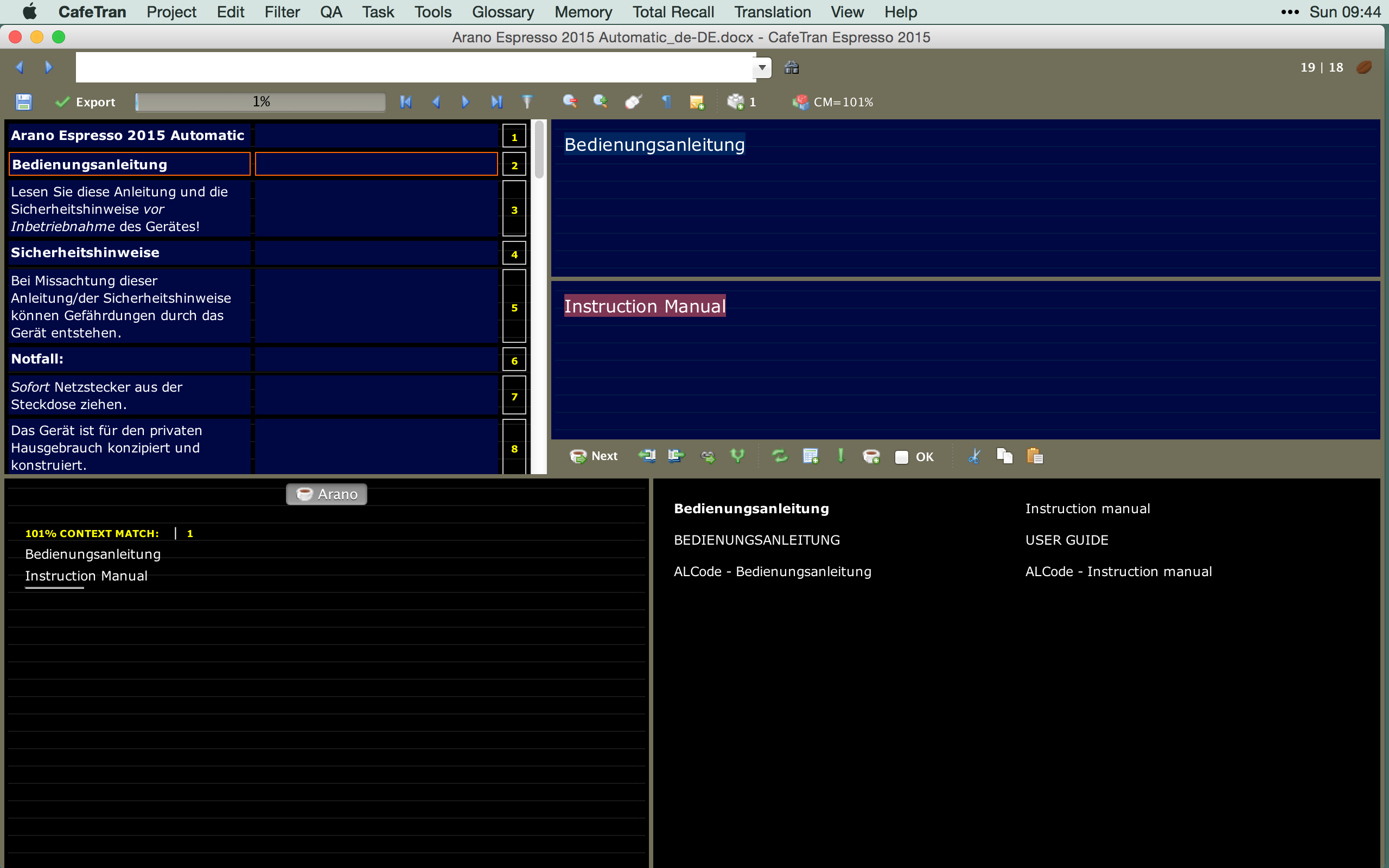Viewport: 1389px width, 868px height.
Task: Click the add-note sticky icon
Action: [x=697, y=102]
